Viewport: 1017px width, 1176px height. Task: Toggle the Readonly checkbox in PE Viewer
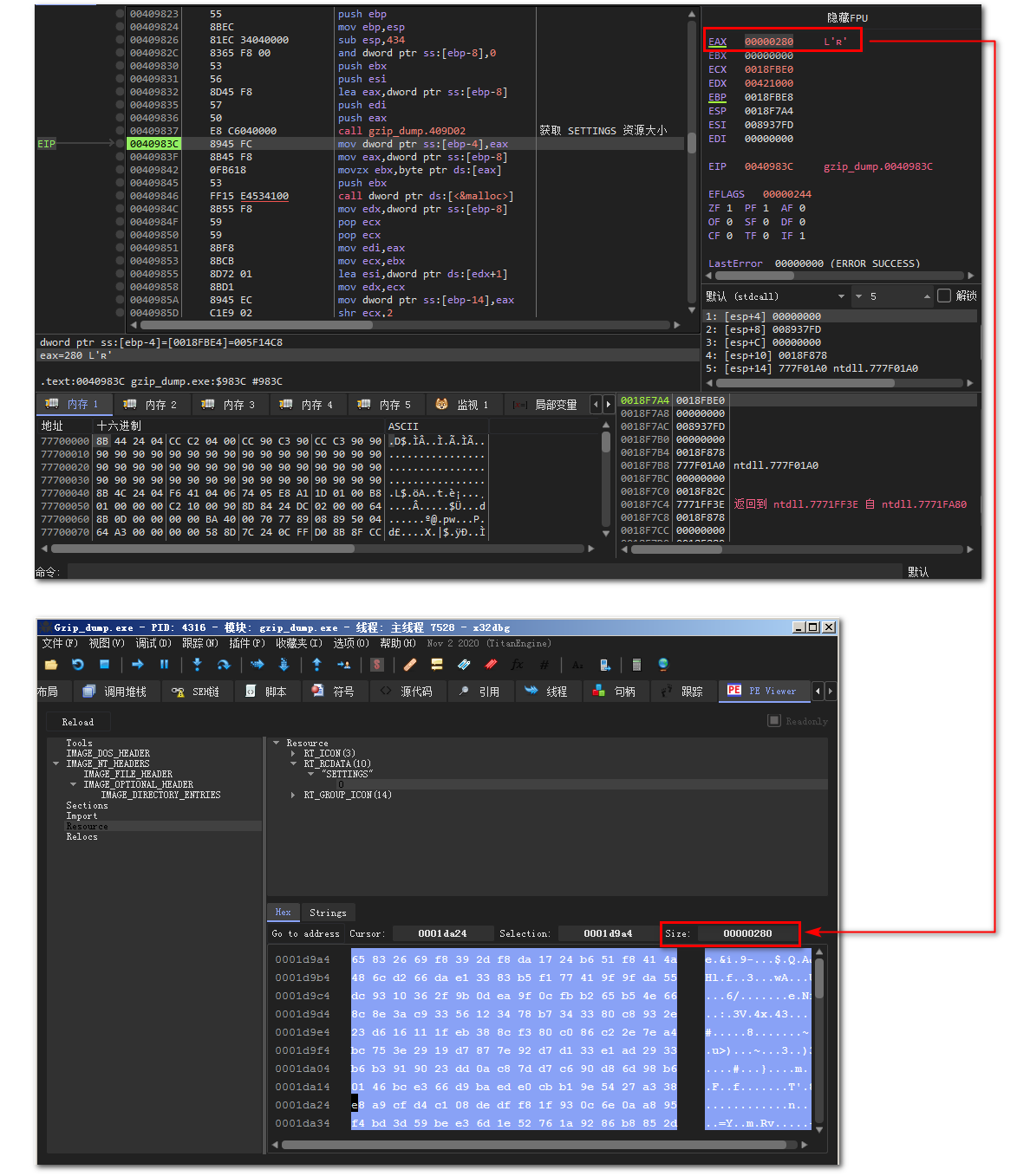click(773, 720)
